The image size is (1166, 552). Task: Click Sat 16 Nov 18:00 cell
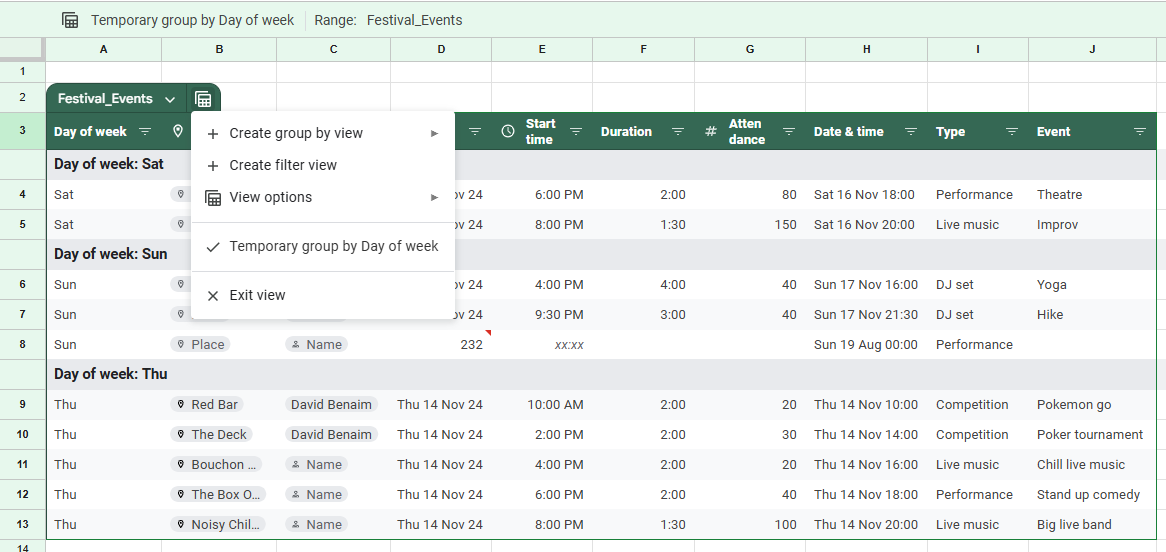(866, 195)
